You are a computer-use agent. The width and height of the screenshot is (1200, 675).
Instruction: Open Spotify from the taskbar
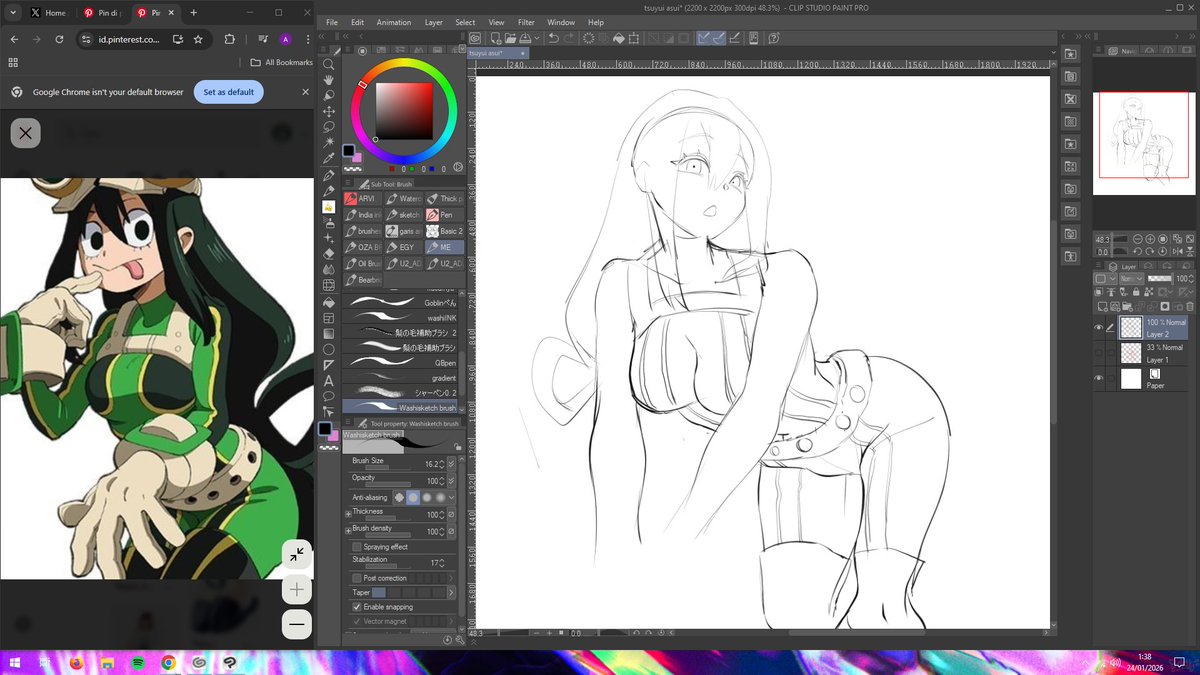click(137, 662)
